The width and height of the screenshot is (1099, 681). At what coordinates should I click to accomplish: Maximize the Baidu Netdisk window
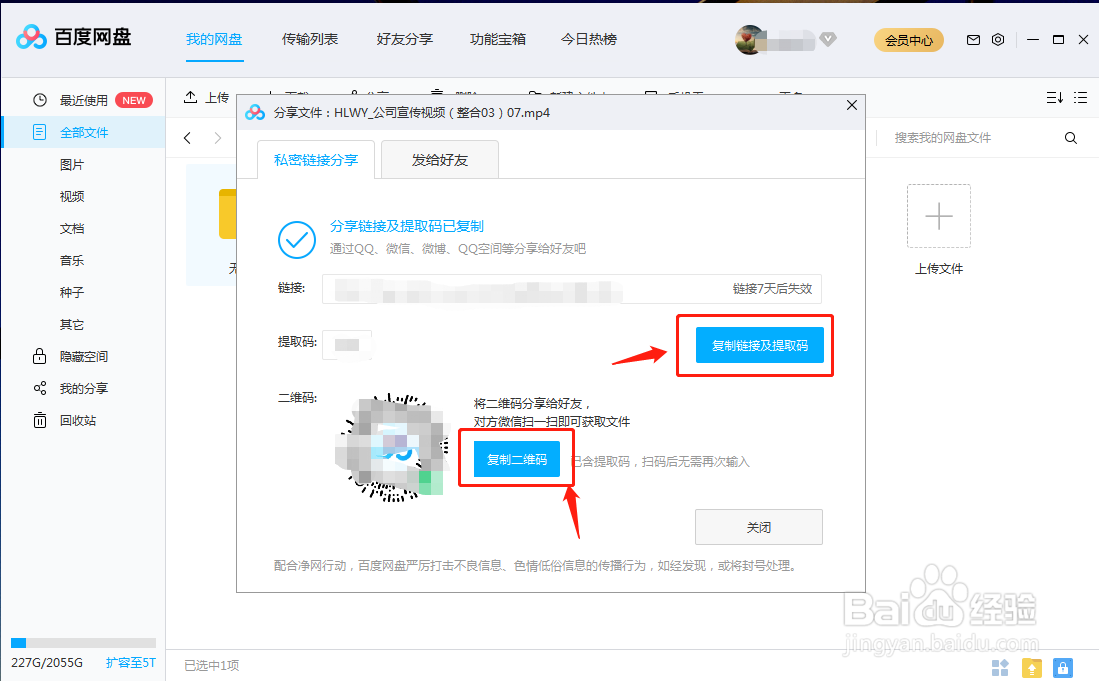[x=1058, y=40]
